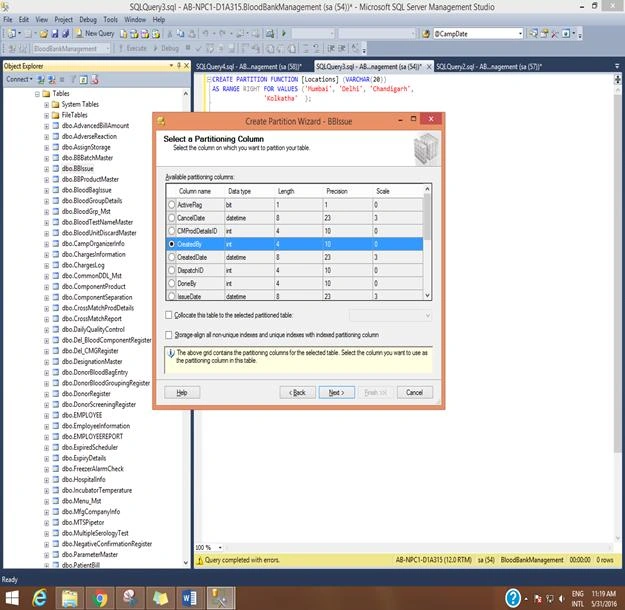The image size is (625, 610).
Task: Click the Disconnect icon in Object Explorer
Action: [52, 80]
